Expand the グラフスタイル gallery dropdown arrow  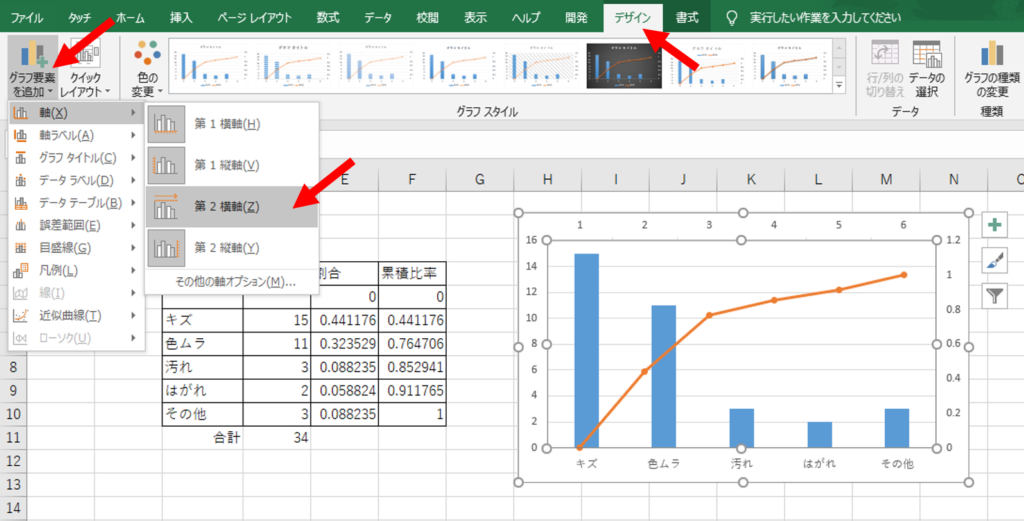[x=840, y=89]
